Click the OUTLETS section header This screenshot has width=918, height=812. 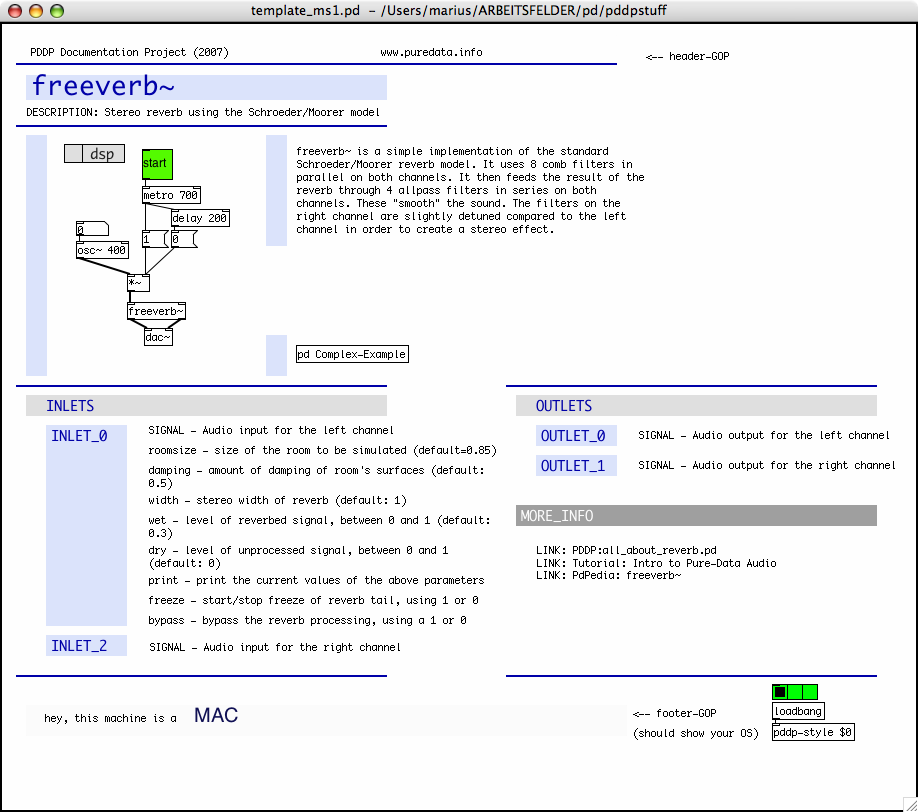coord(696,406)
